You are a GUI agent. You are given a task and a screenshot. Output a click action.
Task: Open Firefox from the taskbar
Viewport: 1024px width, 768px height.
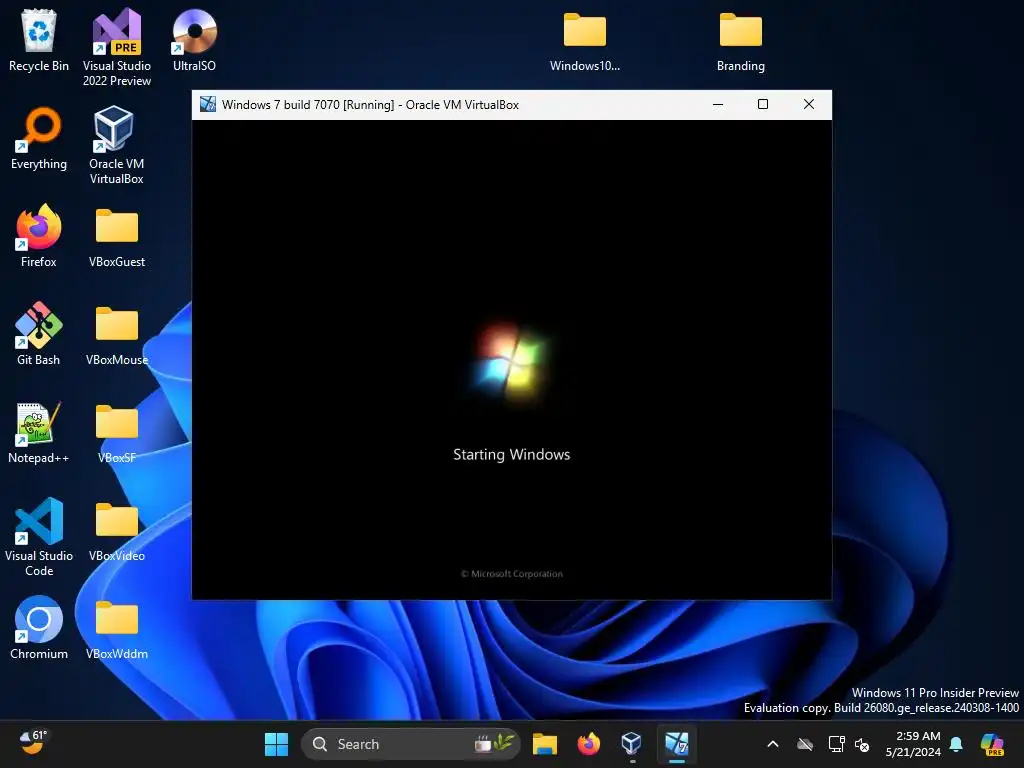[x=588, y=744]
